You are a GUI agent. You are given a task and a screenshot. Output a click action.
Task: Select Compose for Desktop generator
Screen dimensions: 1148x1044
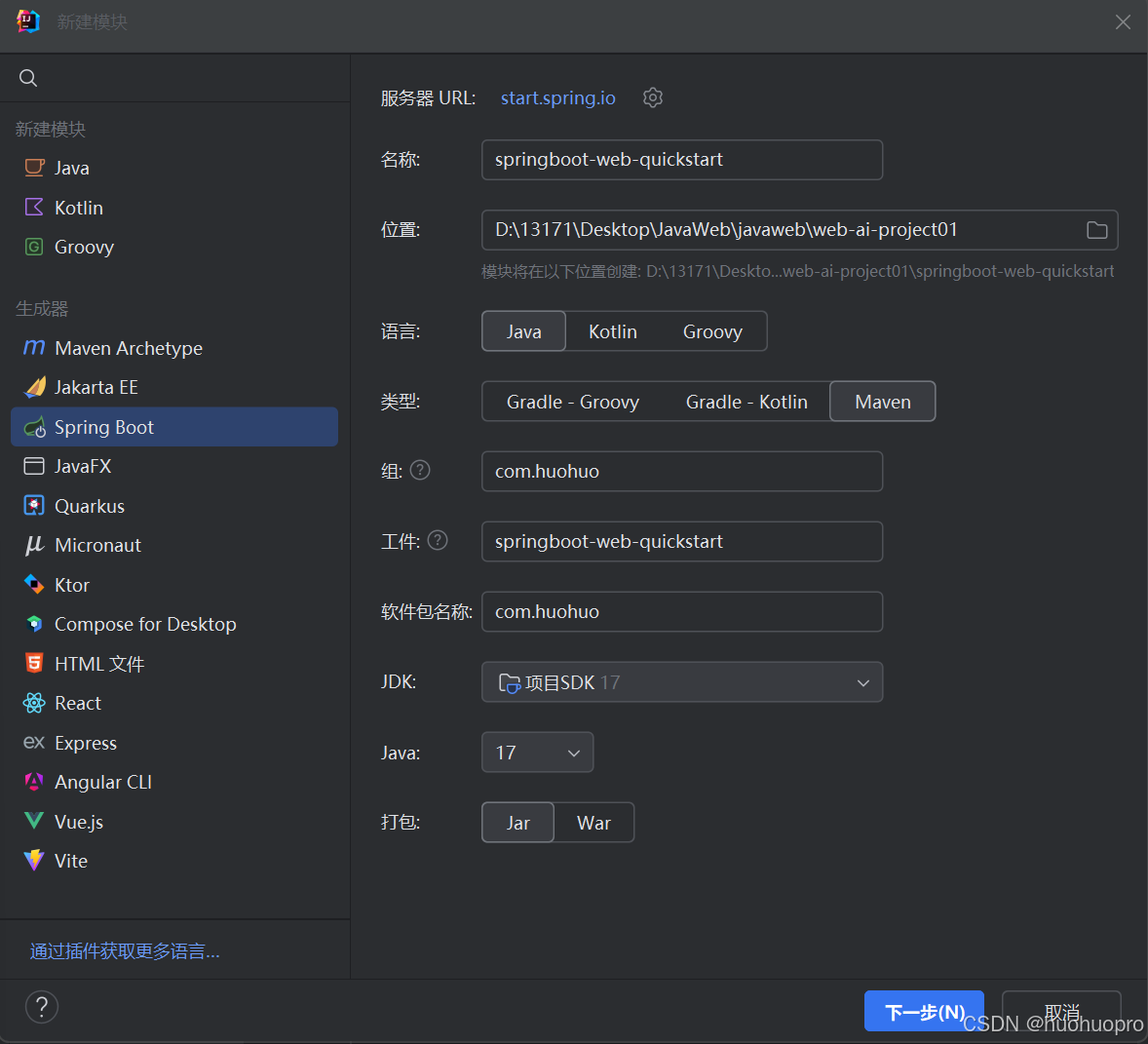(174, 624)
